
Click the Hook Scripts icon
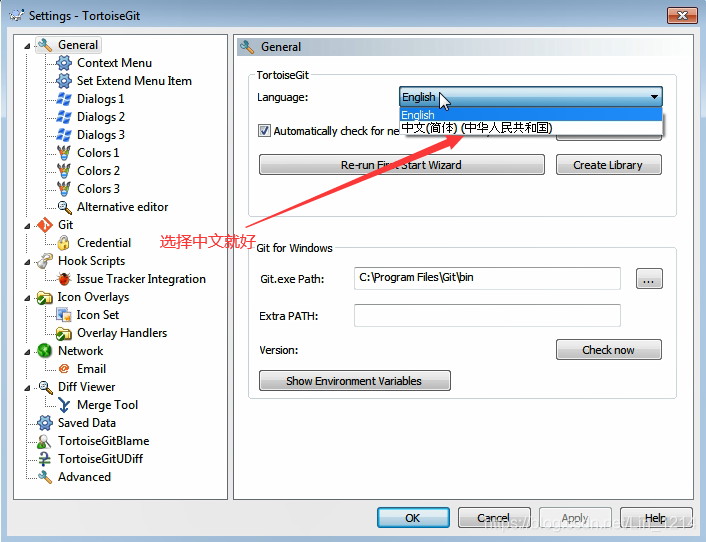(45, 261)
